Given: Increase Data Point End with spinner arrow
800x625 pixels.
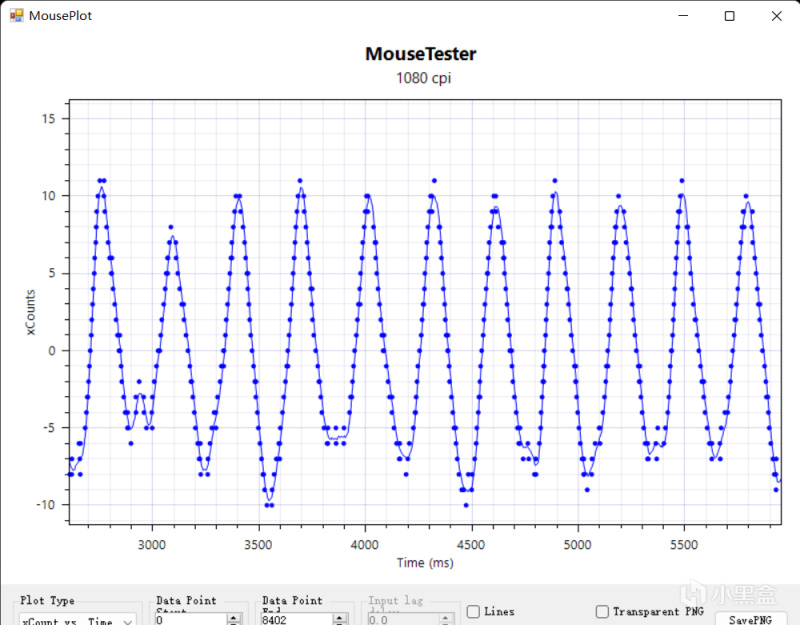Looking at the screenshot, I should pos(339,618).
